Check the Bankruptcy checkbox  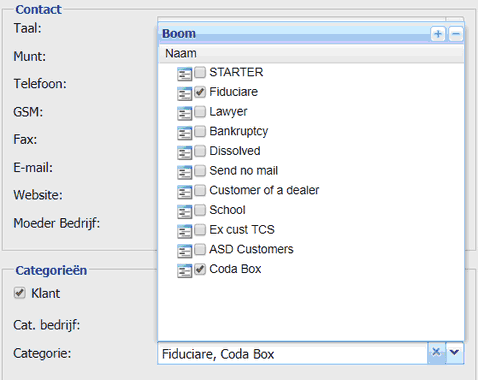200,131
